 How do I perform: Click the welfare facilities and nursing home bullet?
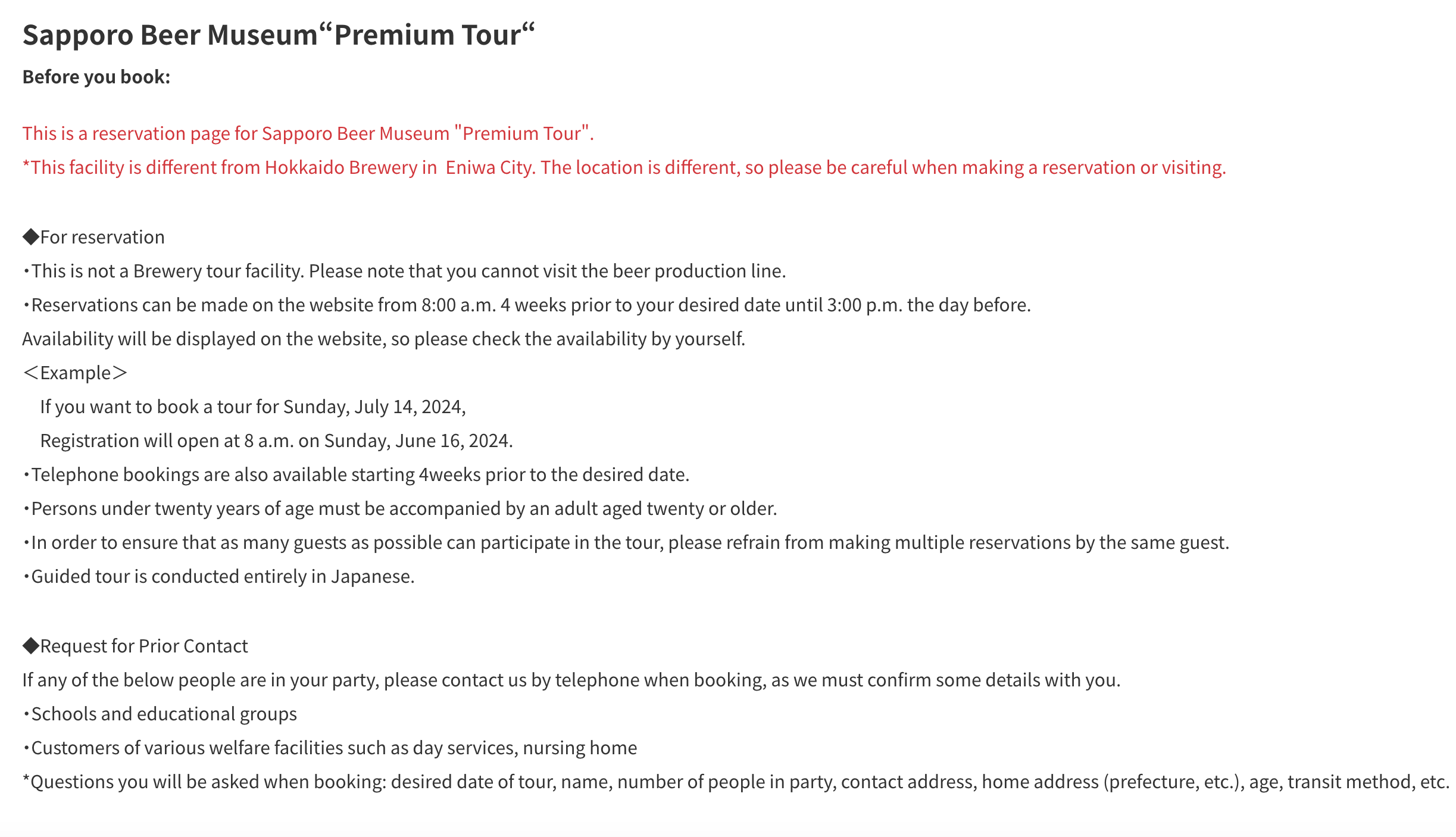[x=334, y=748]
